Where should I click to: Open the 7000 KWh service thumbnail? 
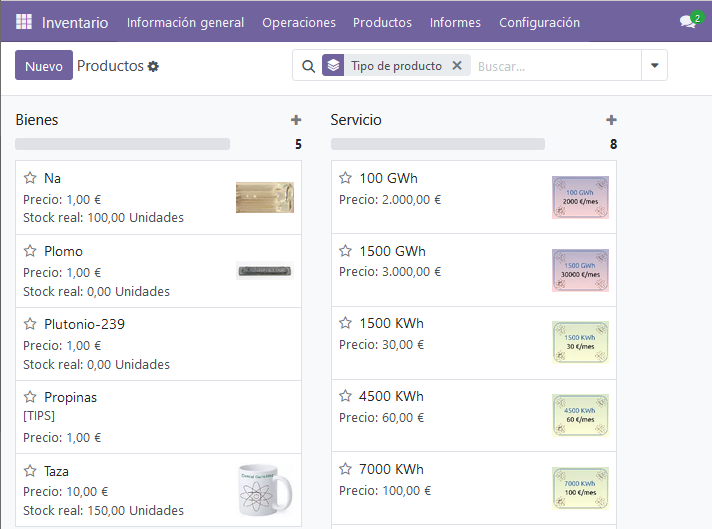(x=580, y=488)
